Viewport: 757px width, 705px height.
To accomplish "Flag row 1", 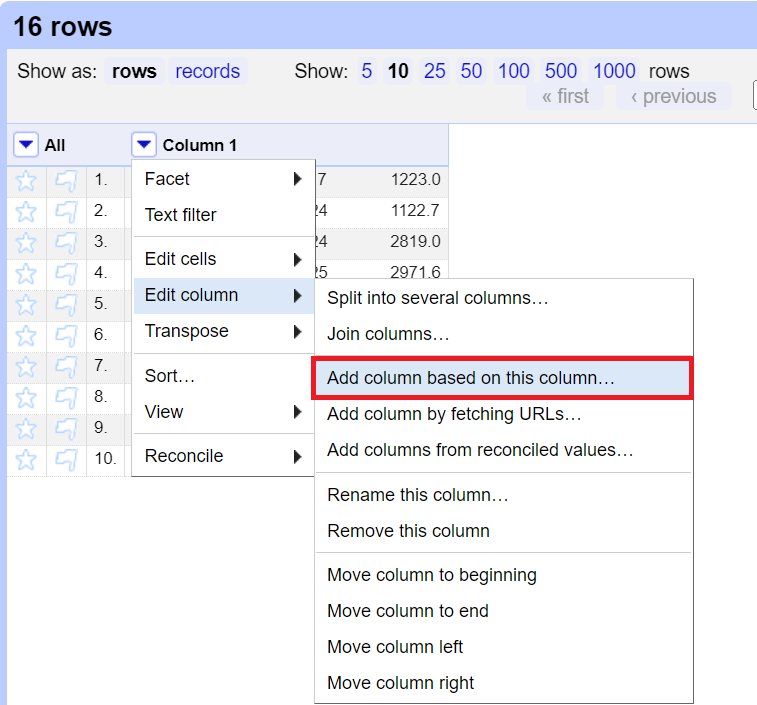I will [x=66, y=181].
